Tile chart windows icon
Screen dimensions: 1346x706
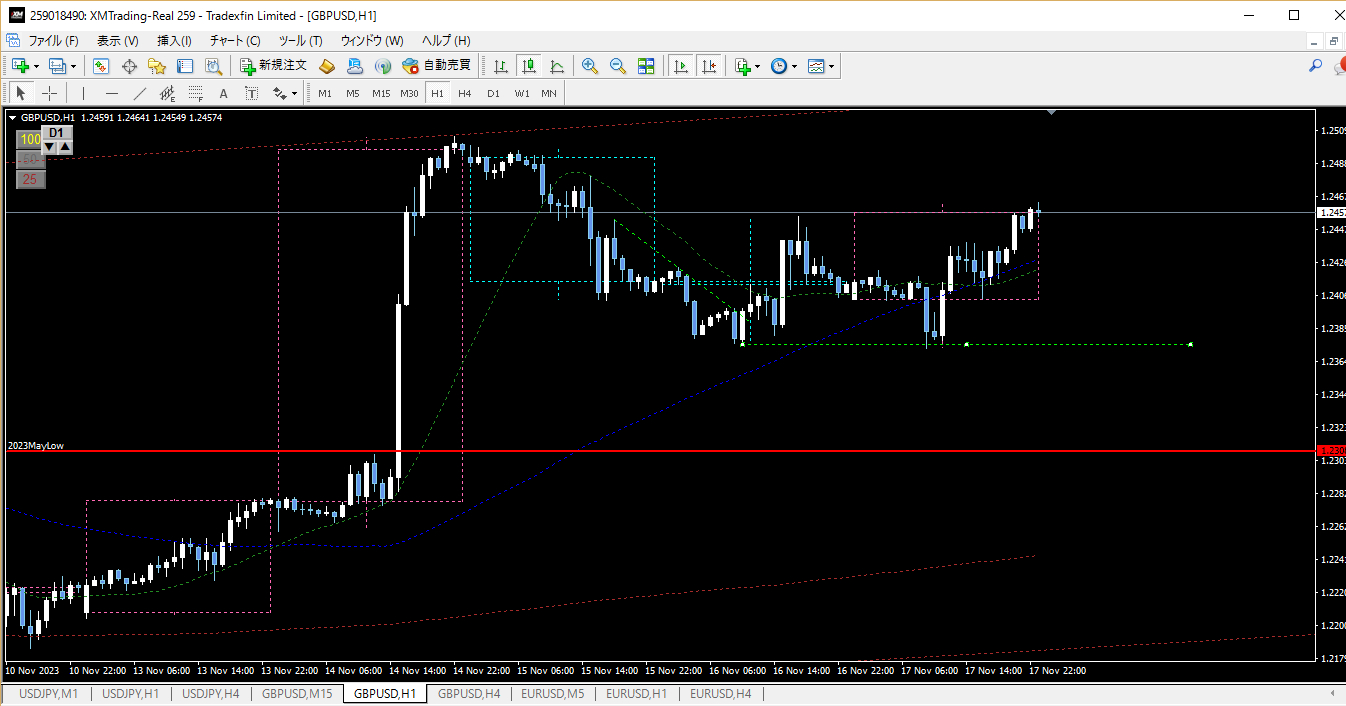[x=646, y=66]
